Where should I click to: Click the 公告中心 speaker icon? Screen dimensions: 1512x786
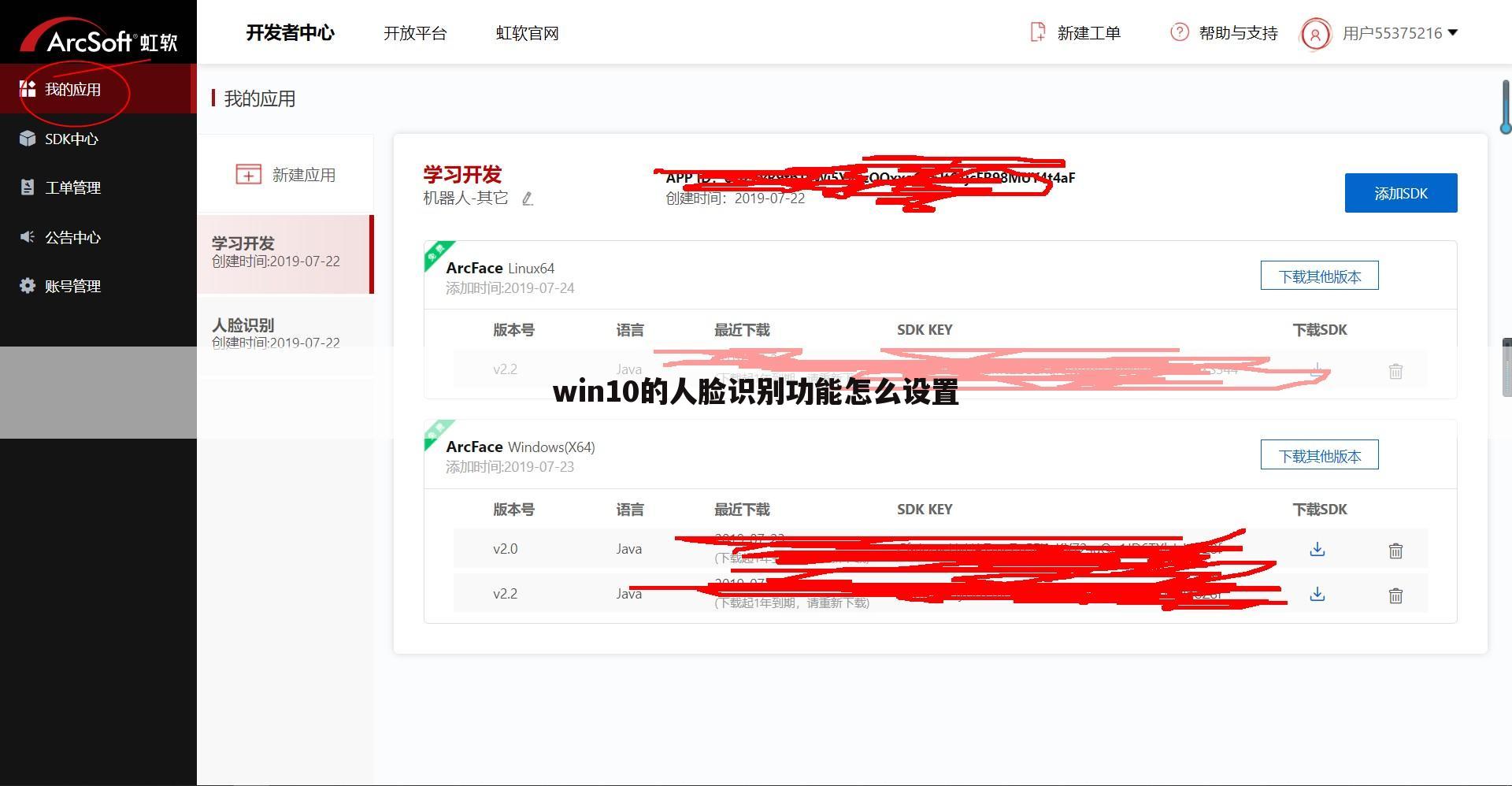[28, 237]
